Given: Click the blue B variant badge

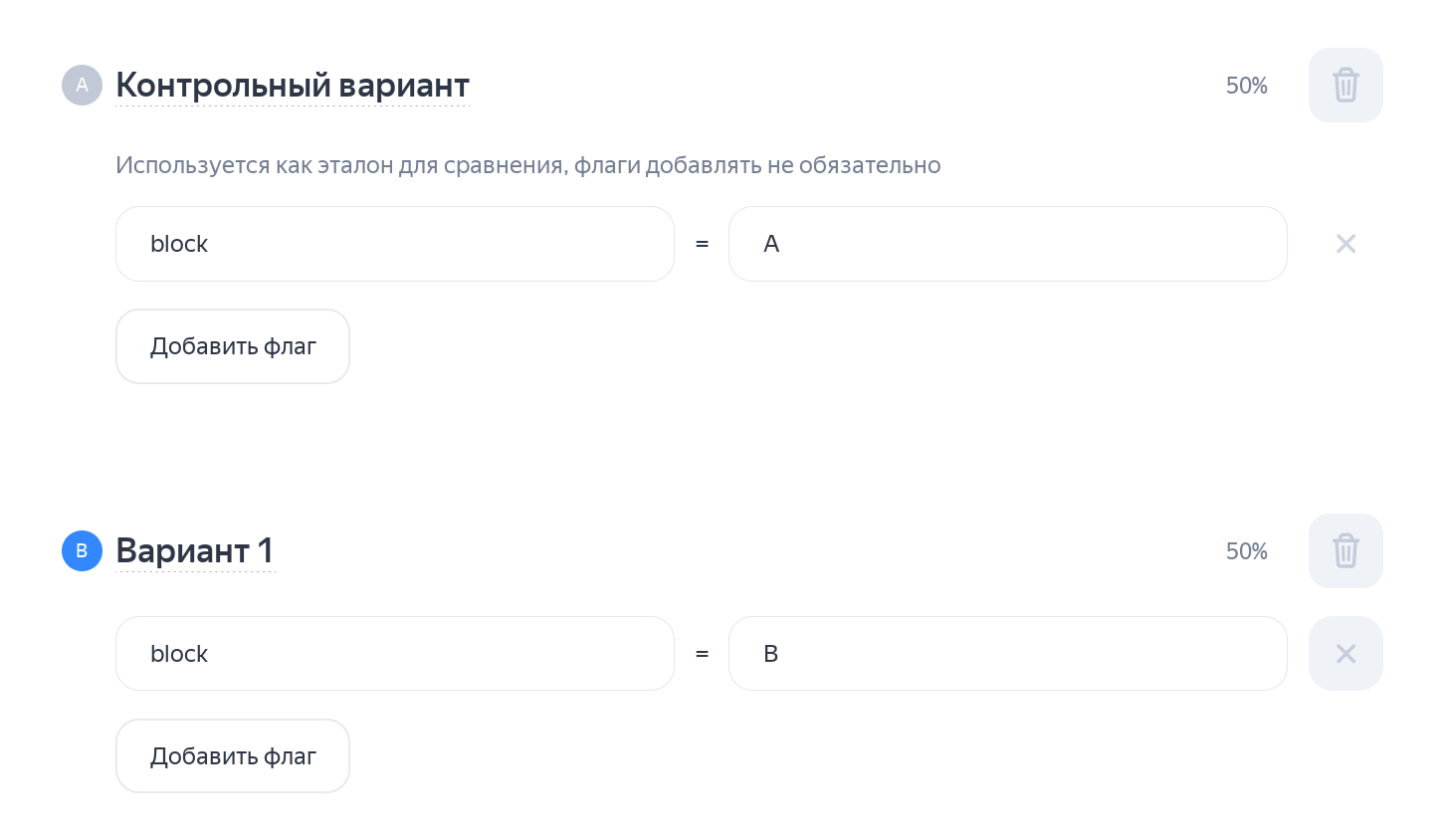Looking at the screenshot, I should pyautogui.click(x=82, y=551).
